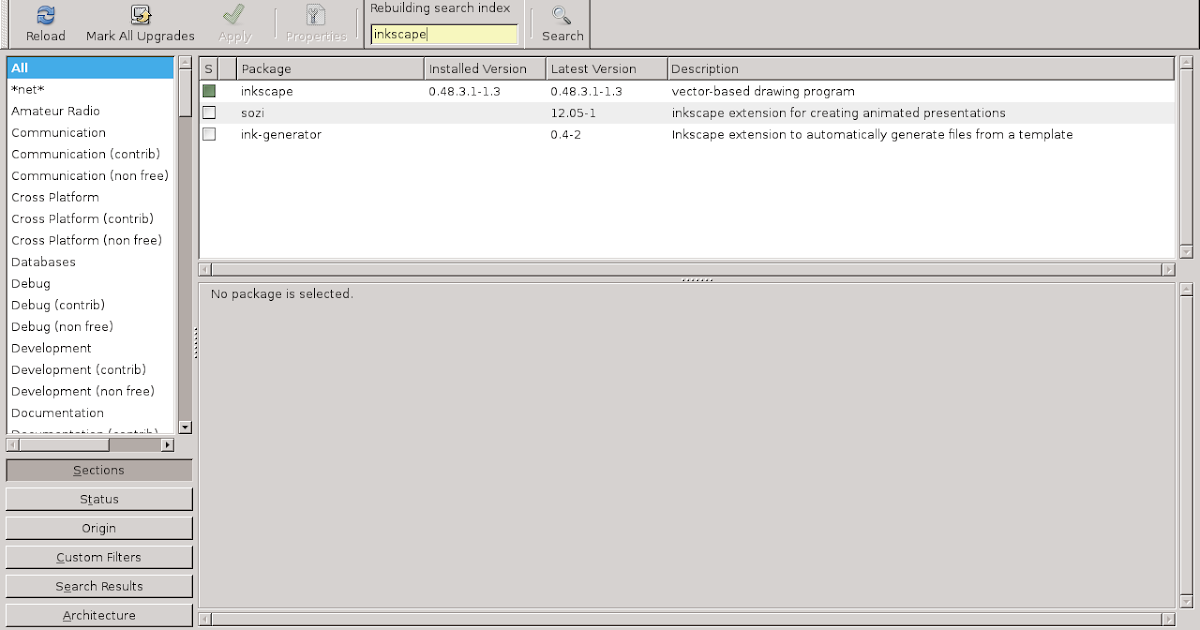Select the Documentation section
This screenshot has height=630, width=1200.
click(90, 413)
